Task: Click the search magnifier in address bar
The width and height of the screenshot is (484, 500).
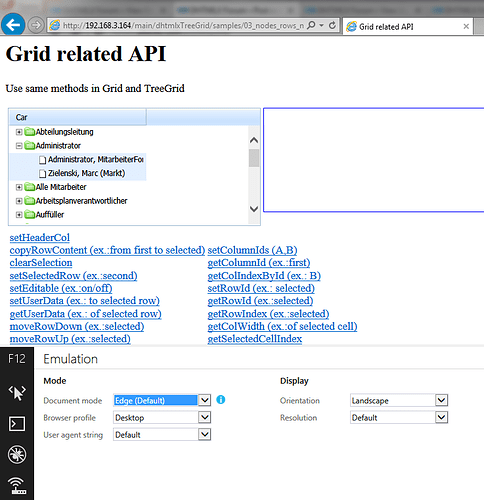Action: (311, 25)
